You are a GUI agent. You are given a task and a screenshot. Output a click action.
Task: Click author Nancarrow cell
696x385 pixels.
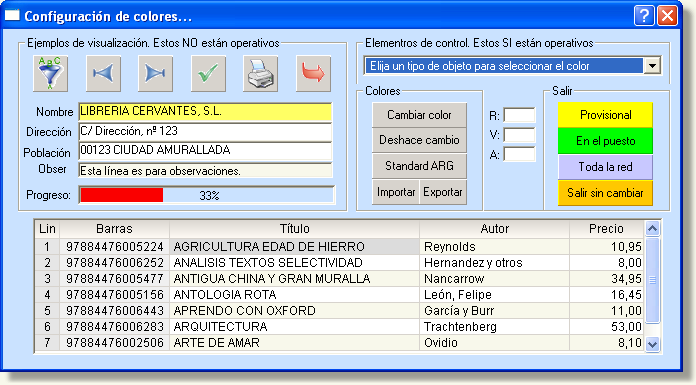494,278
